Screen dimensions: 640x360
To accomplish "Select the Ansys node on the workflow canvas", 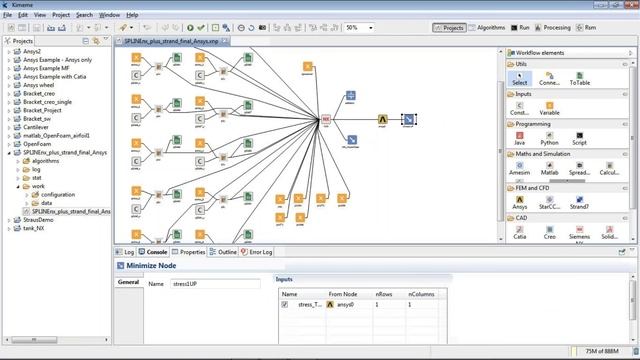I will coord(382,120).
